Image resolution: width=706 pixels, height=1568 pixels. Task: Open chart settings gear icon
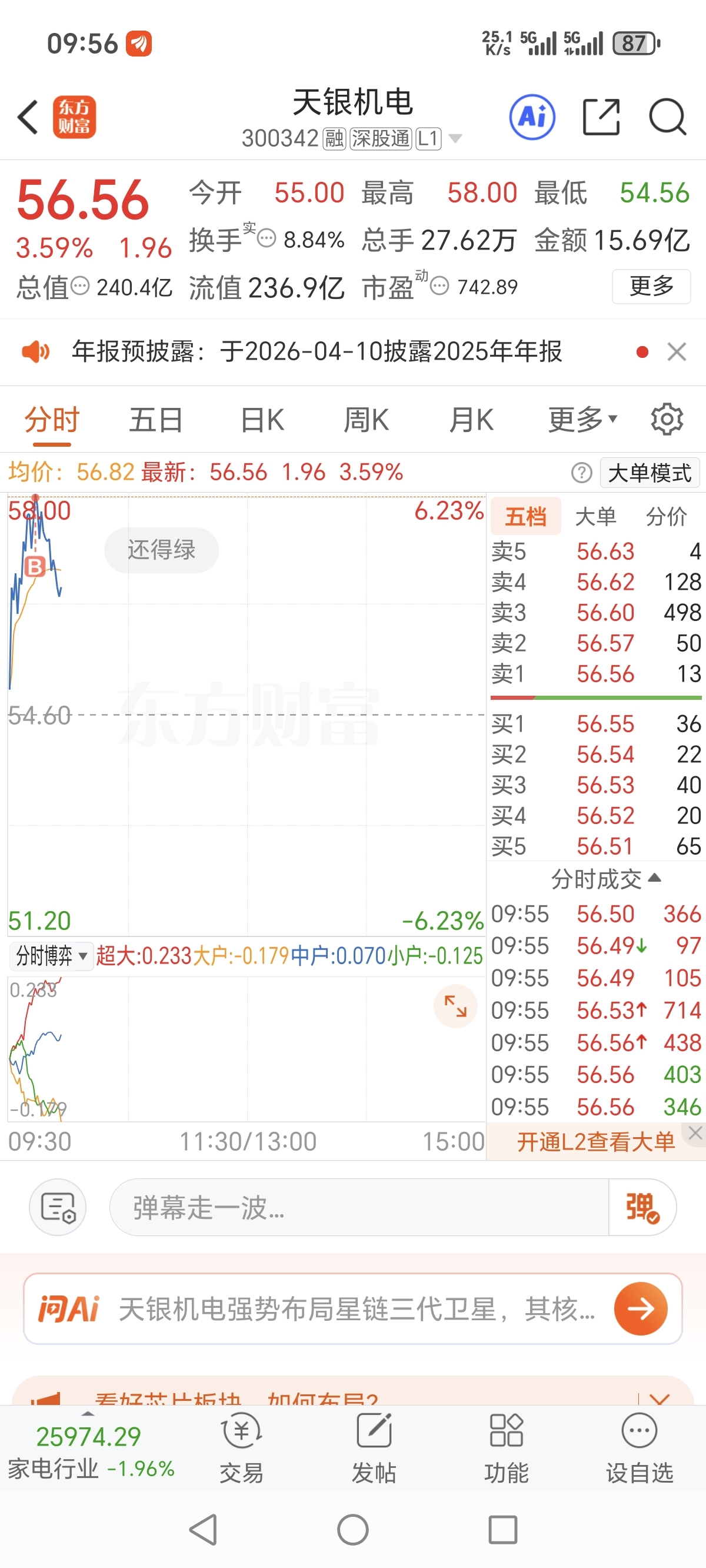667,419
